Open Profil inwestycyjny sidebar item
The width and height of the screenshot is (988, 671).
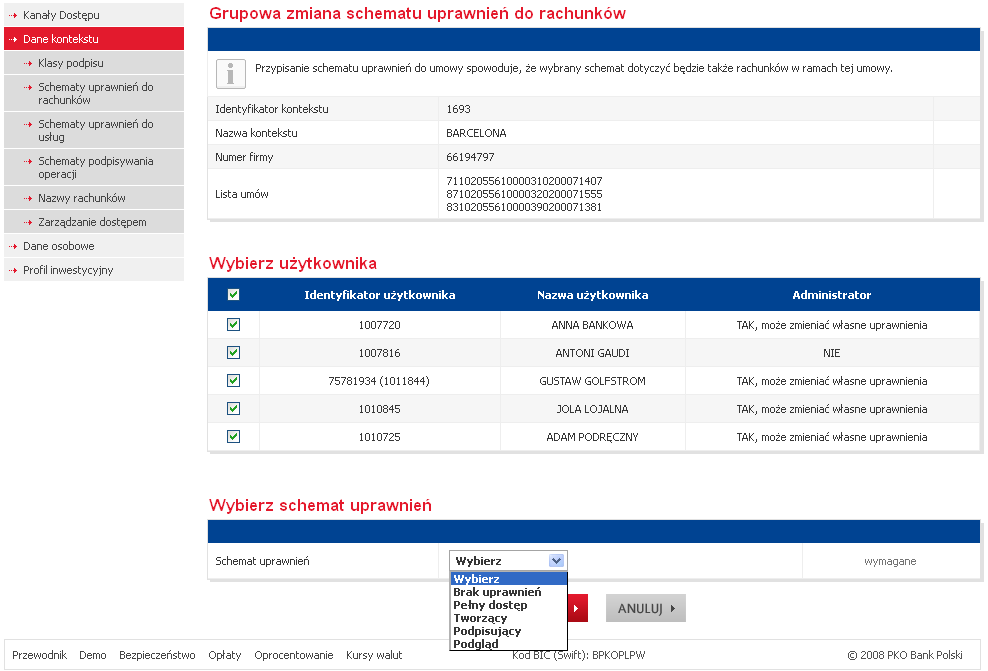click(x=94, y=270)
